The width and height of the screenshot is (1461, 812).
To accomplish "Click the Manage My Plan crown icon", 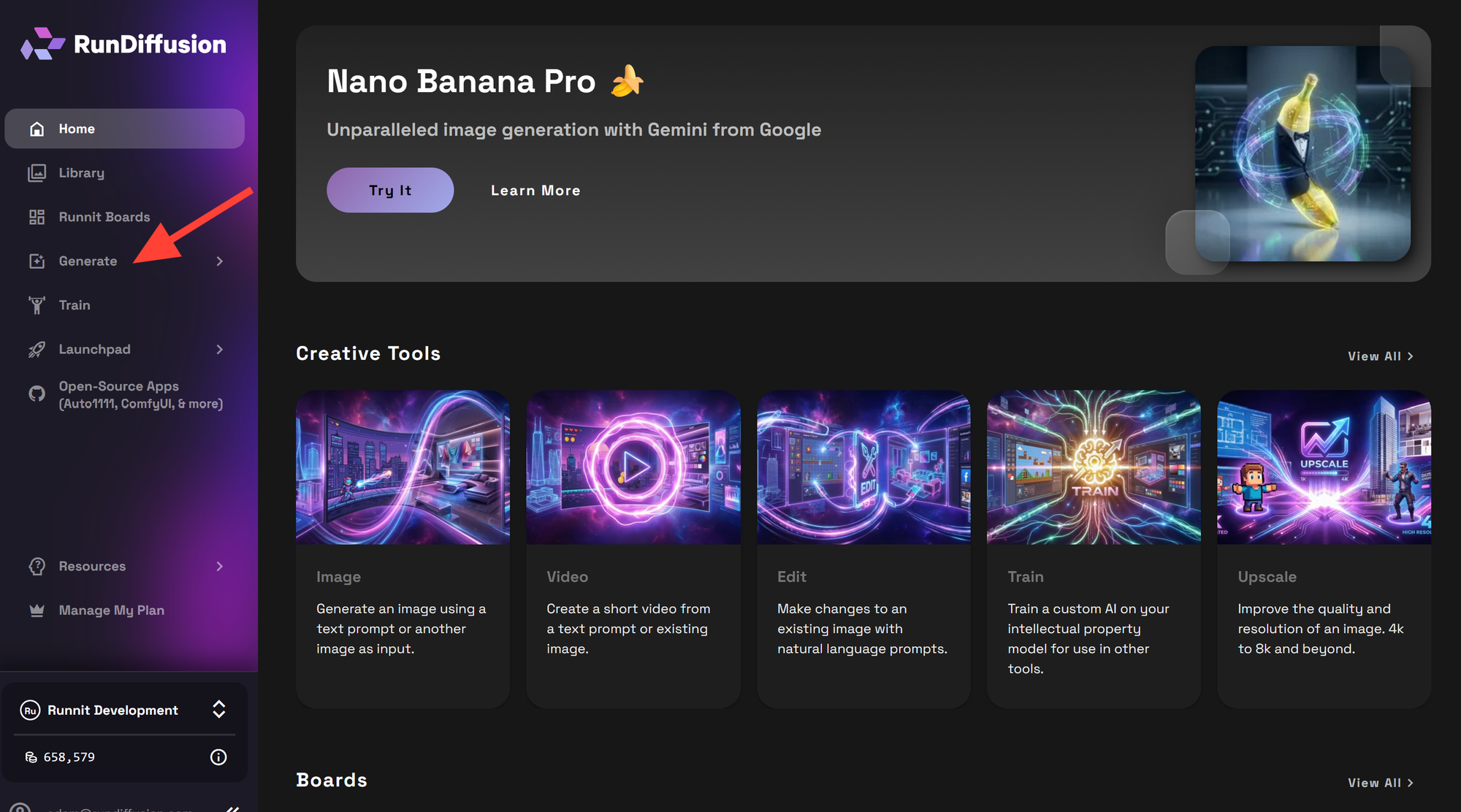I will point(37,610).
